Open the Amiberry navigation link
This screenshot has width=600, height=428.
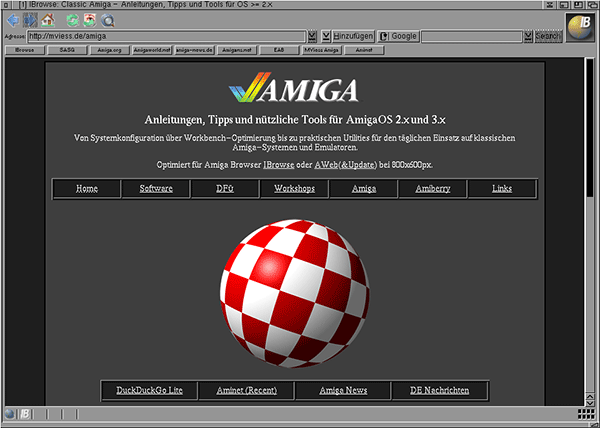tap(433, 189)
